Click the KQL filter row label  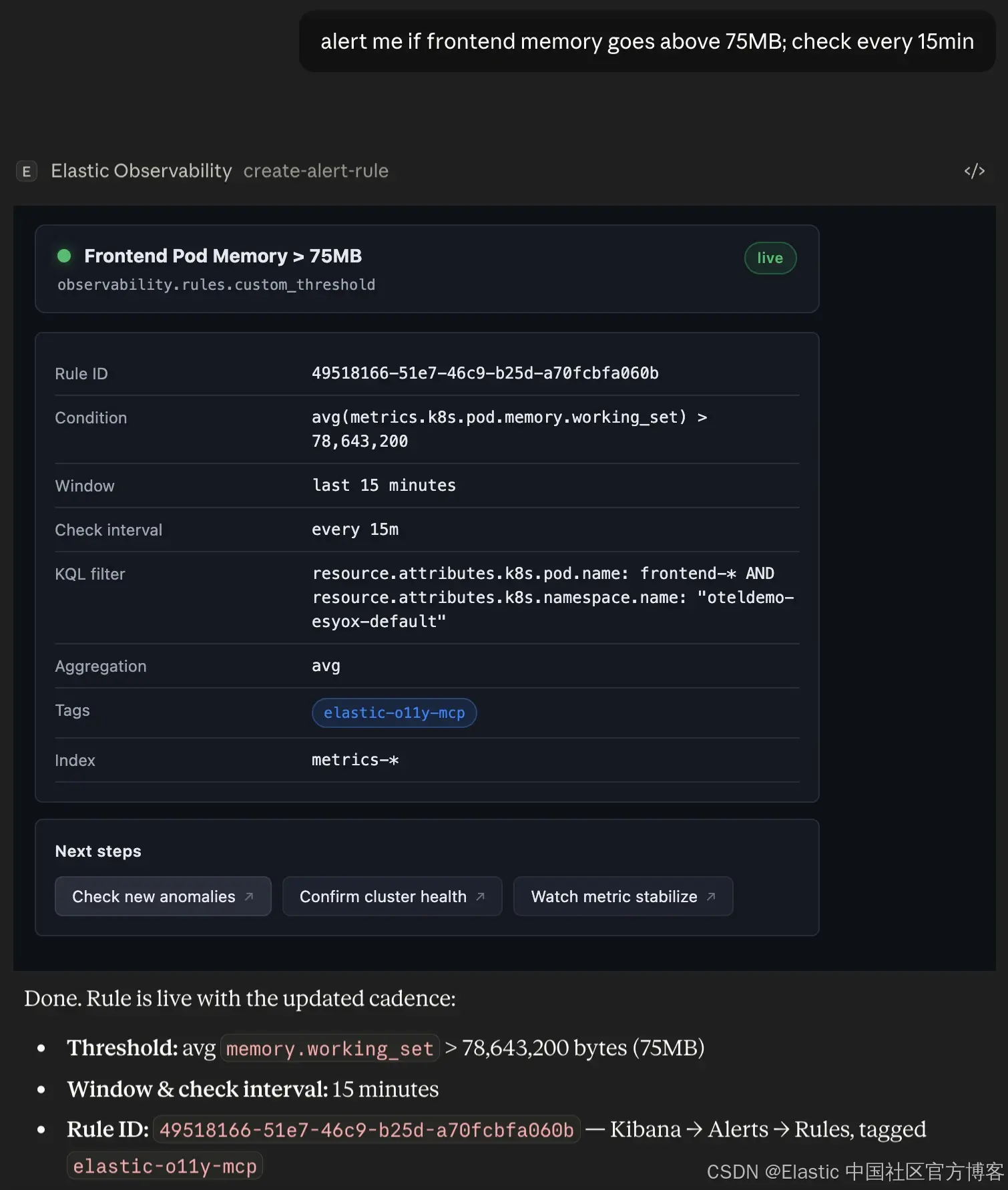tap(90, 574)
